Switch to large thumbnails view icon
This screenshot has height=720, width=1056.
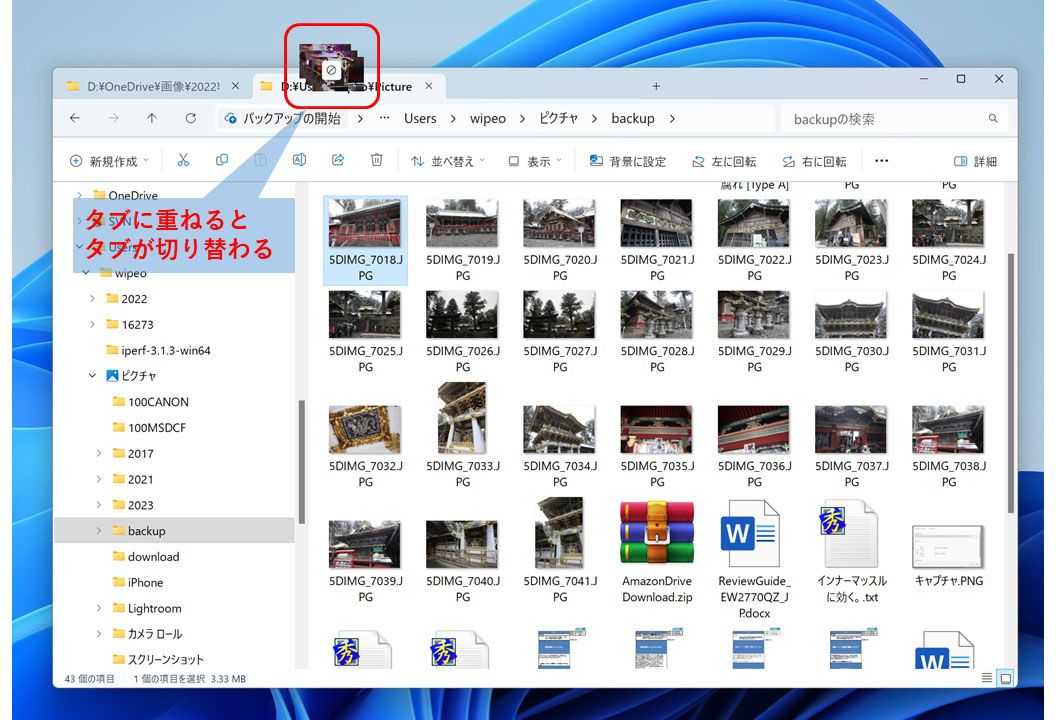click(1005, 678)
